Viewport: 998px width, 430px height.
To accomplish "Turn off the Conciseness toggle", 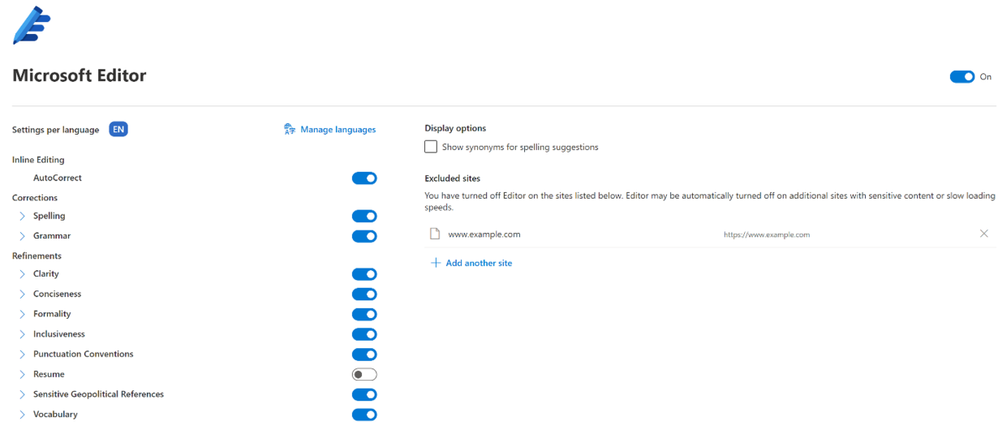I will pos(364,294).
